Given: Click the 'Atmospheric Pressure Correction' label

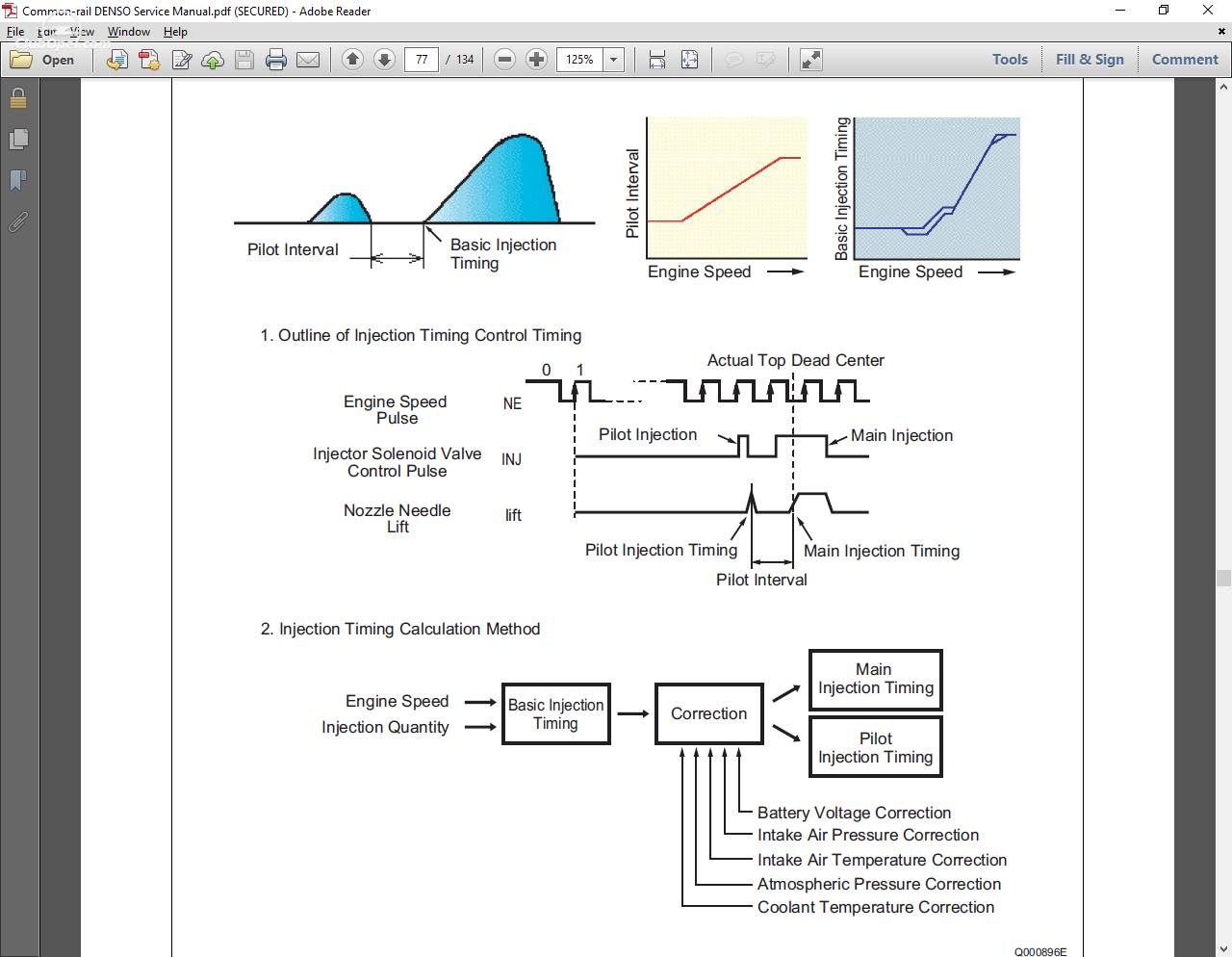Looking at the screenshot, I should (879, 884).
